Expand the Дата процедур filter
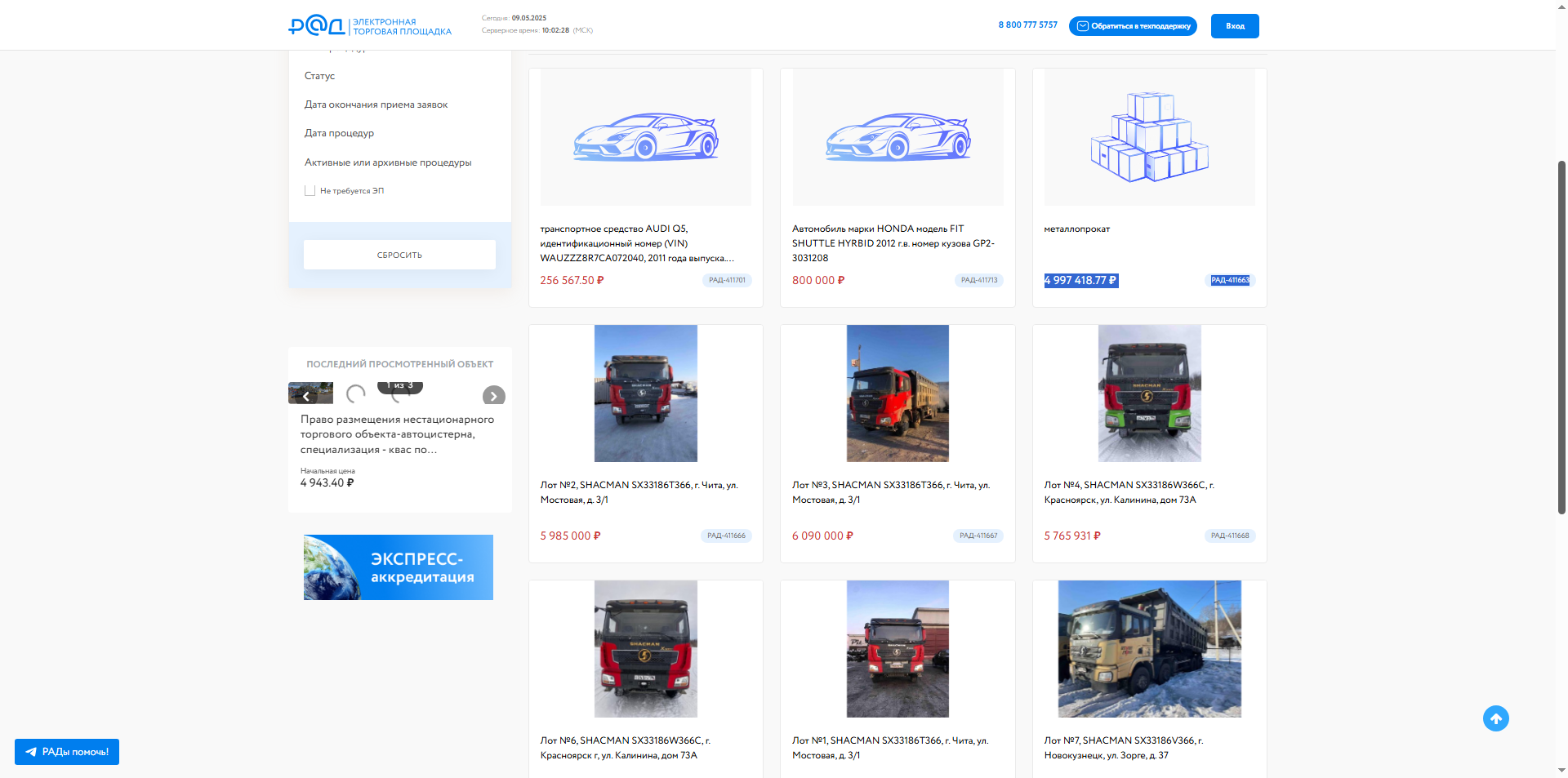This screenshot has width=1568, height=778. tap(339, 133)
